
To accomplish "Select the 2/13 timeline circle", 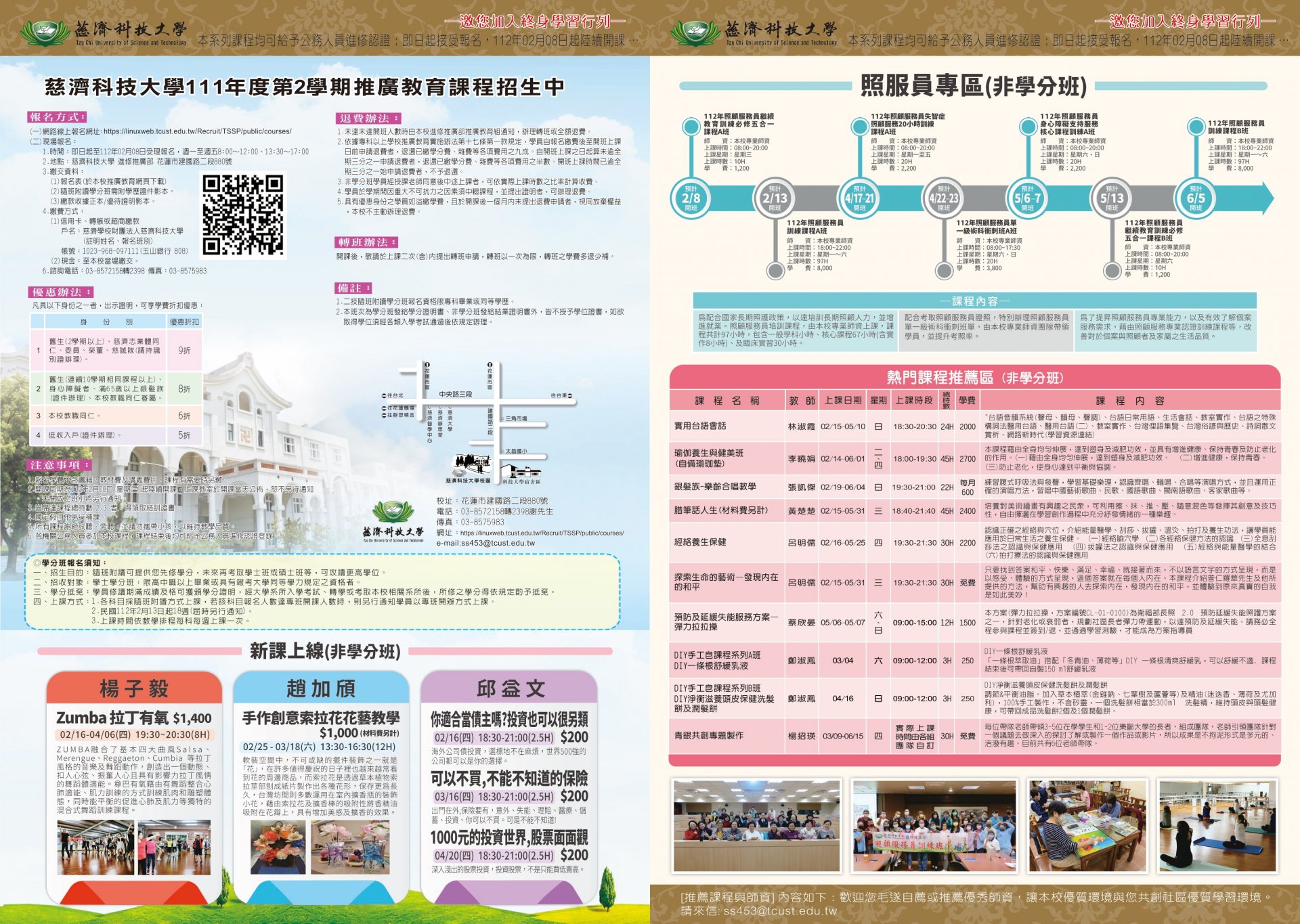I will pos(775,198).
